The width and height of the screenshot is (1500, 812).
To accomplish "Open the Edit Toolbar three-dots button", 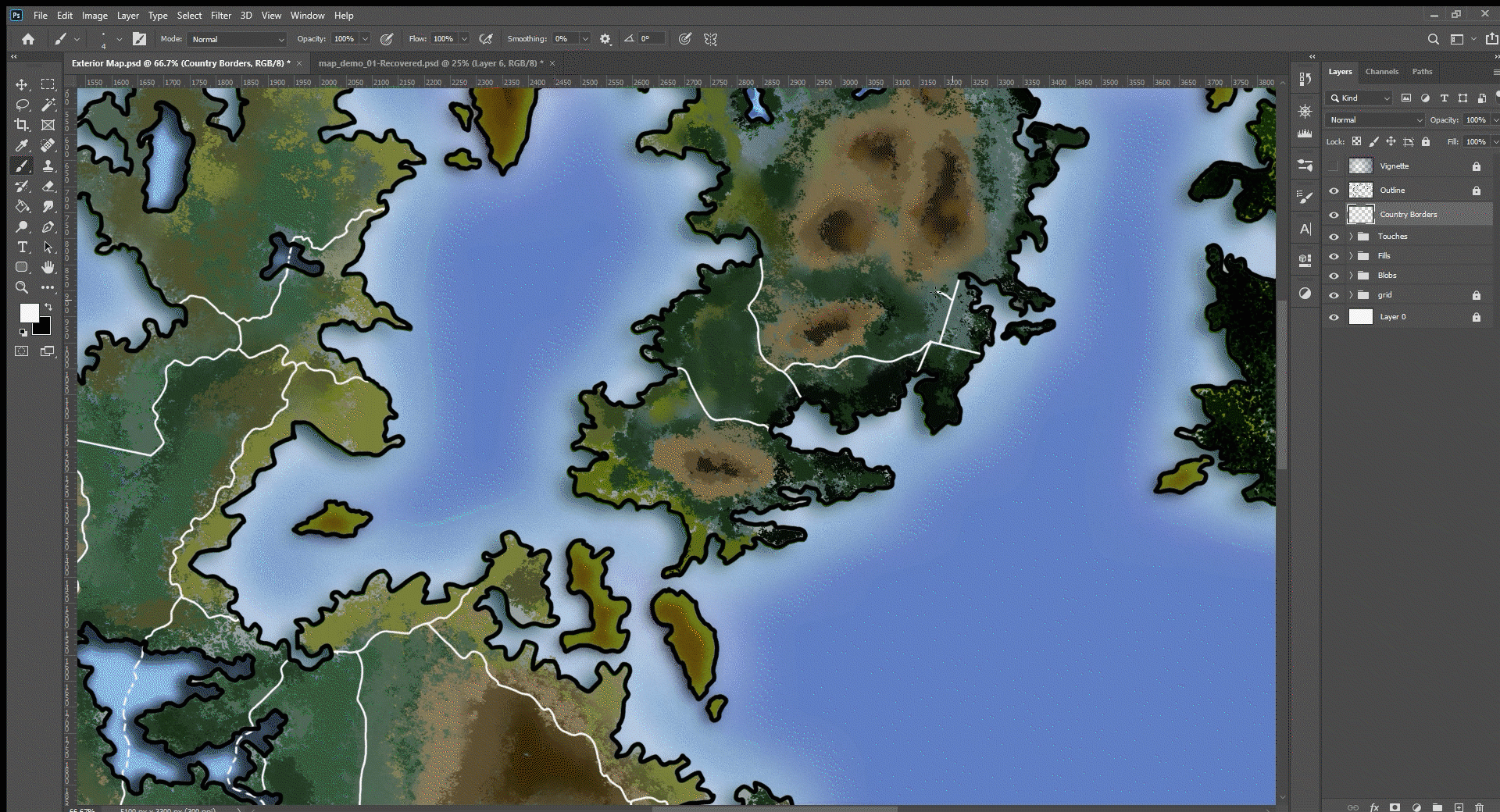I will (48, 287).
